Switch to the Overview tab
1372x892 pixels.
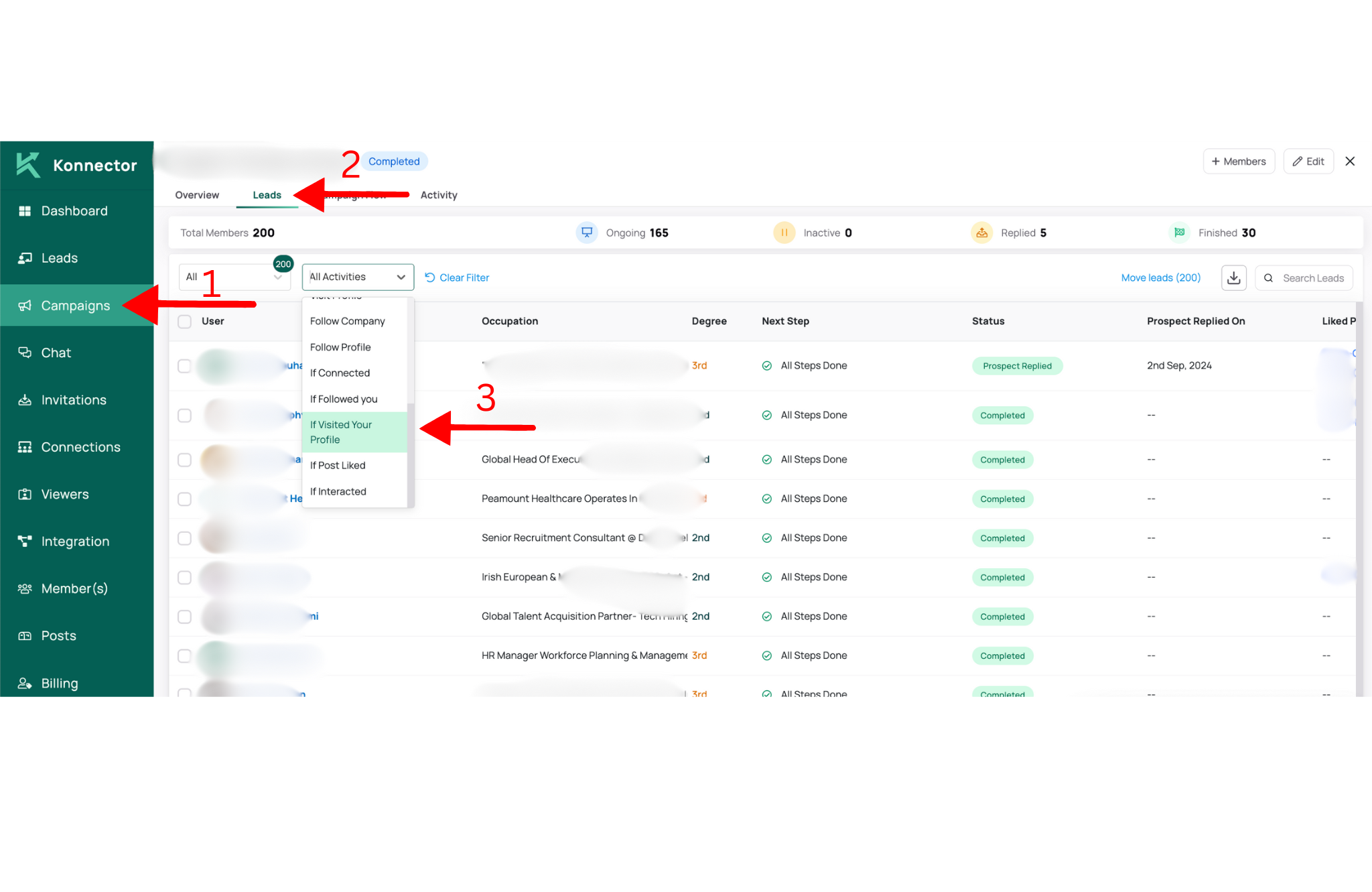[197, 195]
